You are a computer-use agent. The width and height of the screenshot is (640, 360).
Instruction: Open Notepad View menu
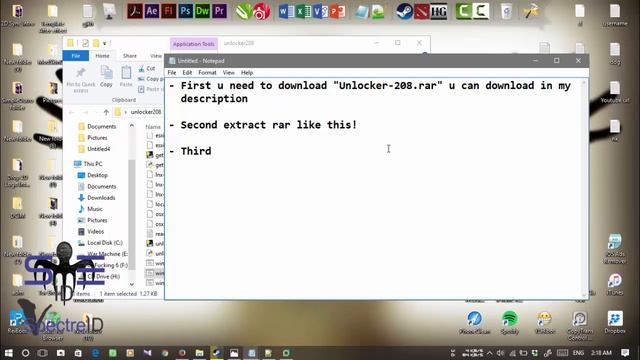coord(228,73)
